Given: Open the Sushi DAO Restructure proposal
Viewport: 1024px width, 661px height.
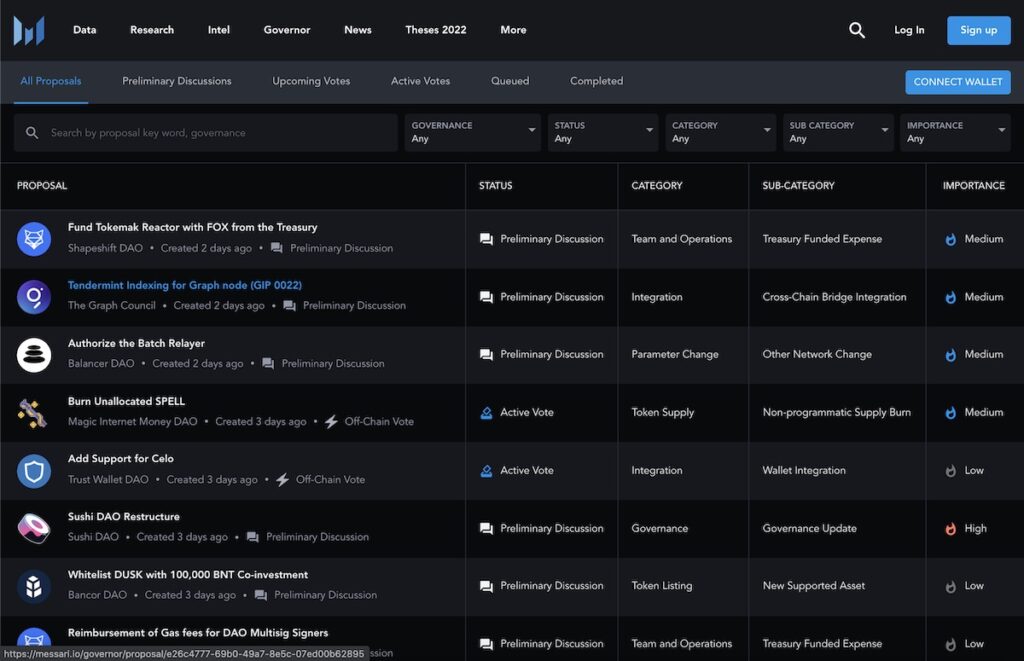Looking at the screenshot, I should (123, 517).
